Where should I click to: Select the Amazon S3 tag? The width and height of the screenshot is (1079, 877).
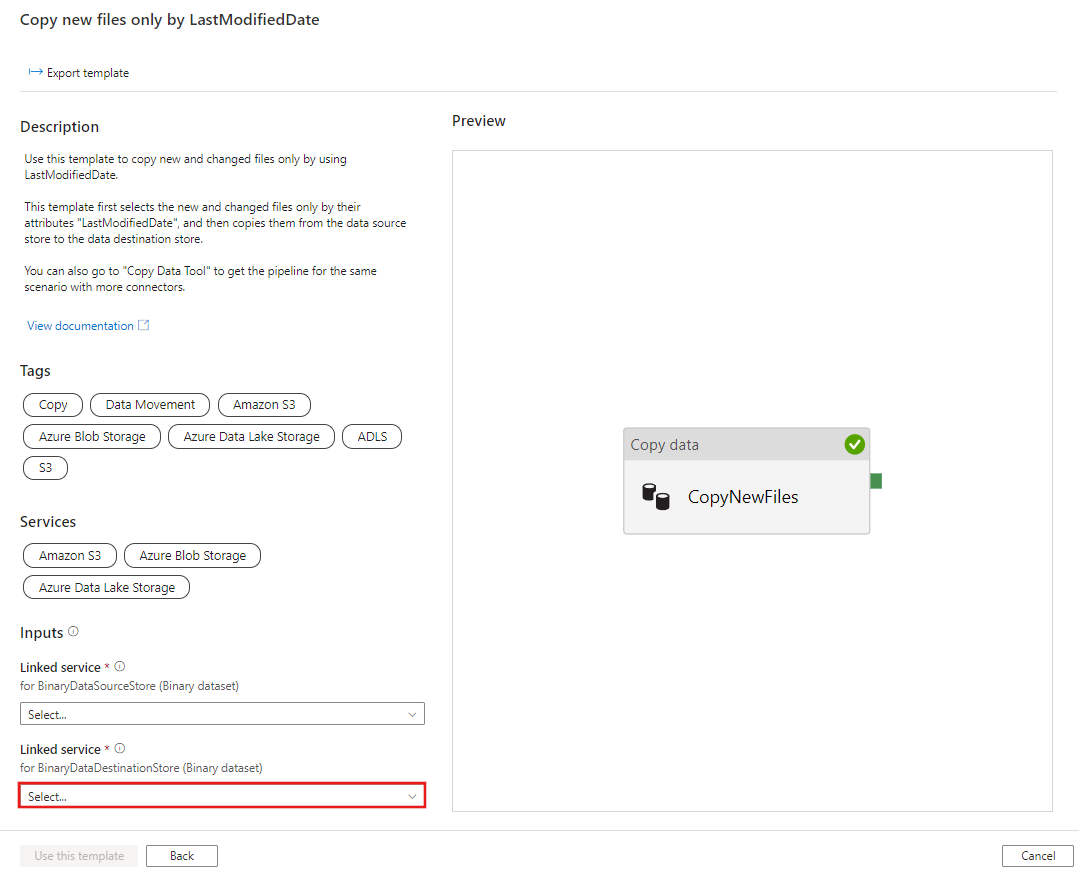[264, 405]
